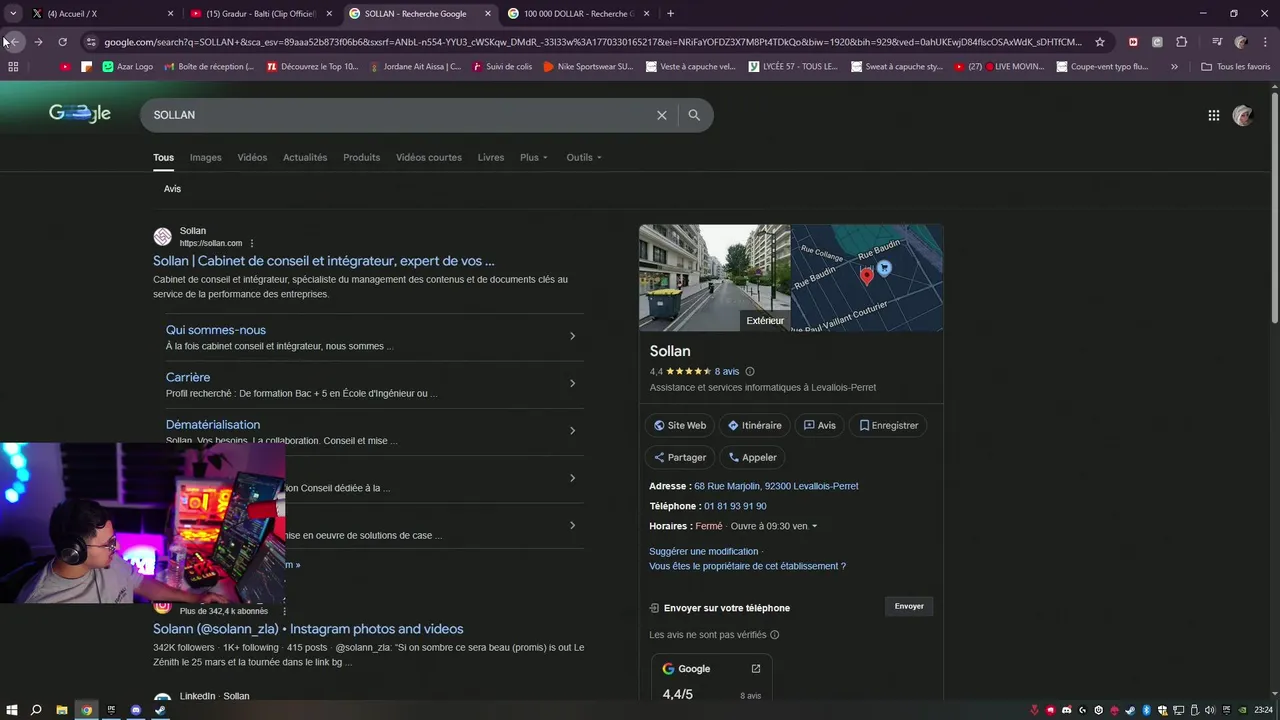Close the Gradur - Balti YouTube tab

[x=329, y=14]
